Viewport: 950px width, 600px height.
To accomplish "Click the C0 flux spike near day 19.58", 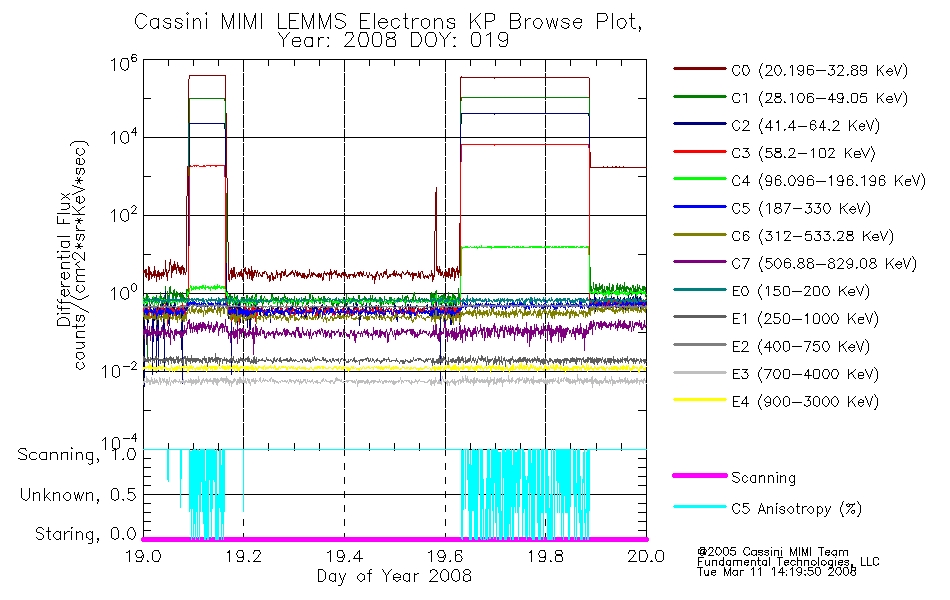I will 436,230.
